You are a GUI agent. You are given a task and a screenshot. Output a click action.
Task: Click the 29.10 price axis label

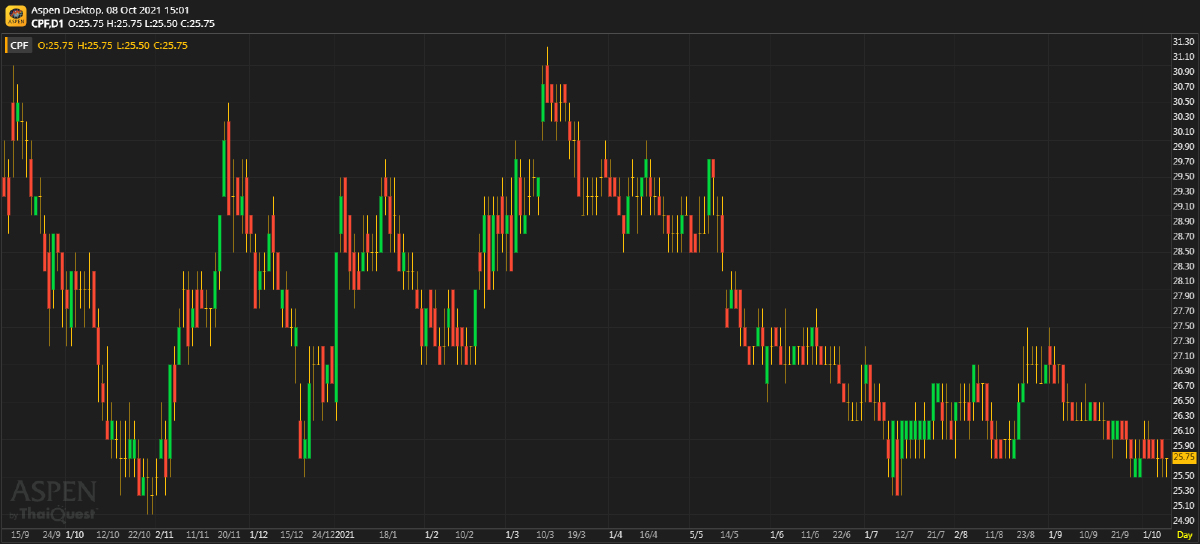click(x=1182, y=206)
